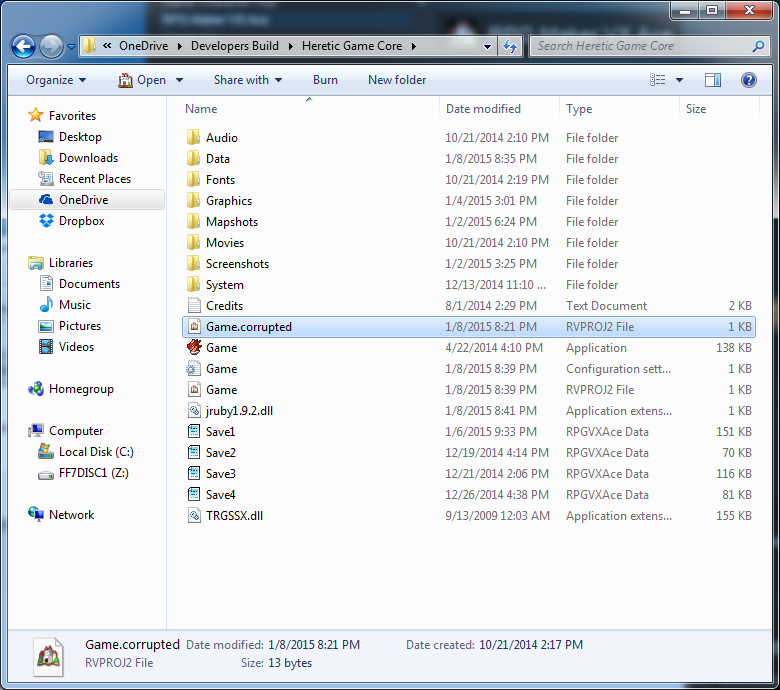The width and height of the screenshot is (780, 690).
Task: Open the Dropbox favorite in sidebar
Action: [x=81, y=221]
